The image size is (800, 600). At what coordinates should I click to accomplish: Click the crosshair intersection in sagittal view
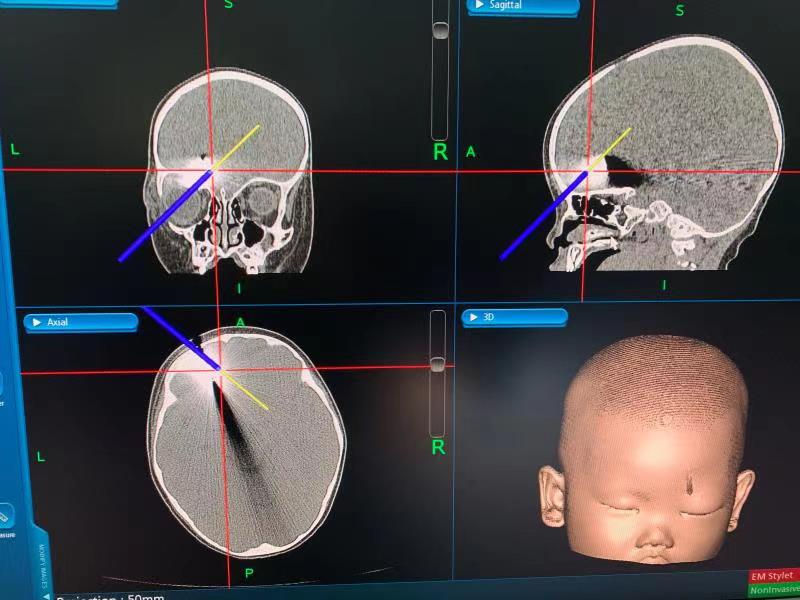(588, 170)
